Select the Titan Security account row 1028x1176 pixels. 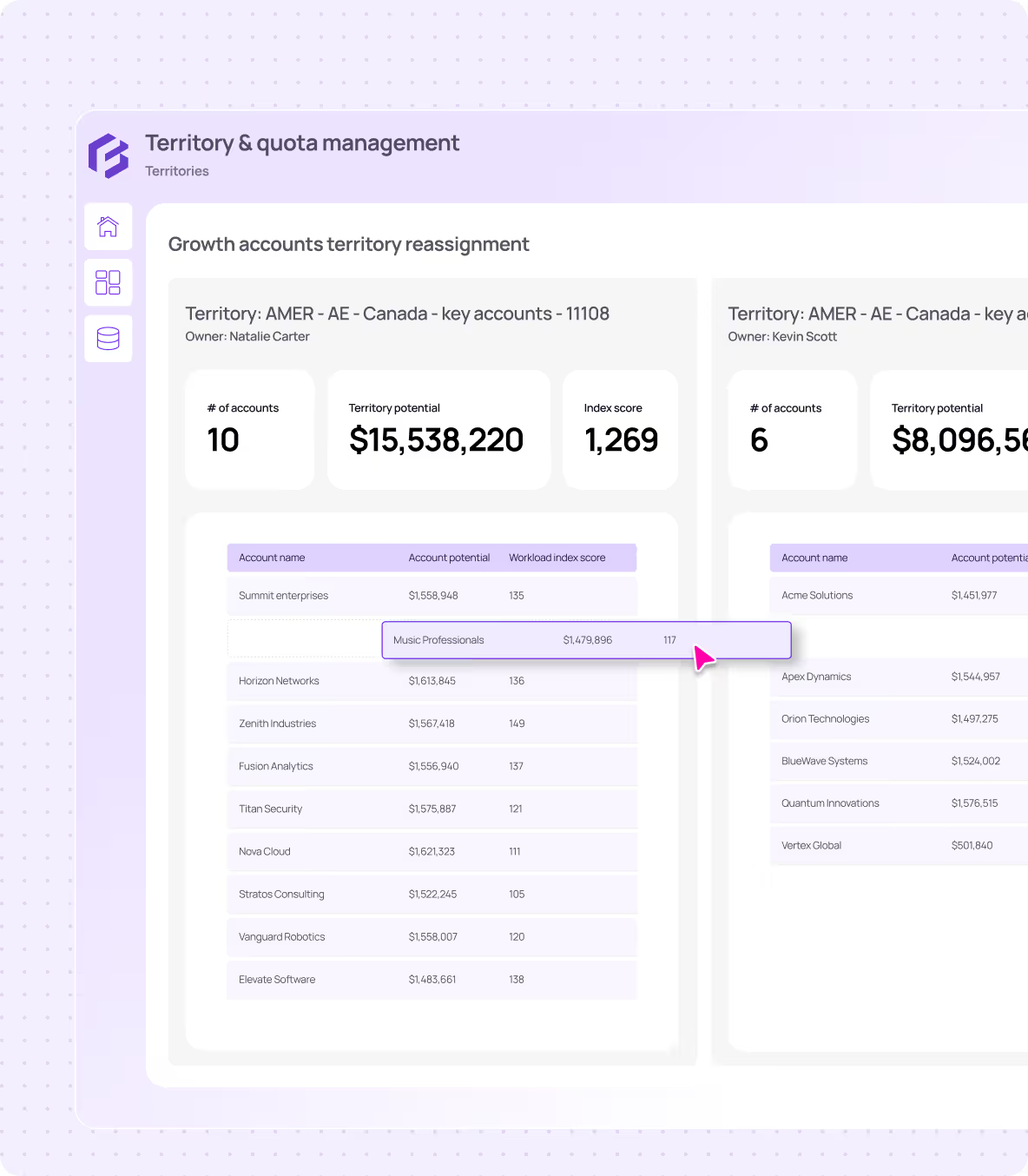click(x=432, y=809)
